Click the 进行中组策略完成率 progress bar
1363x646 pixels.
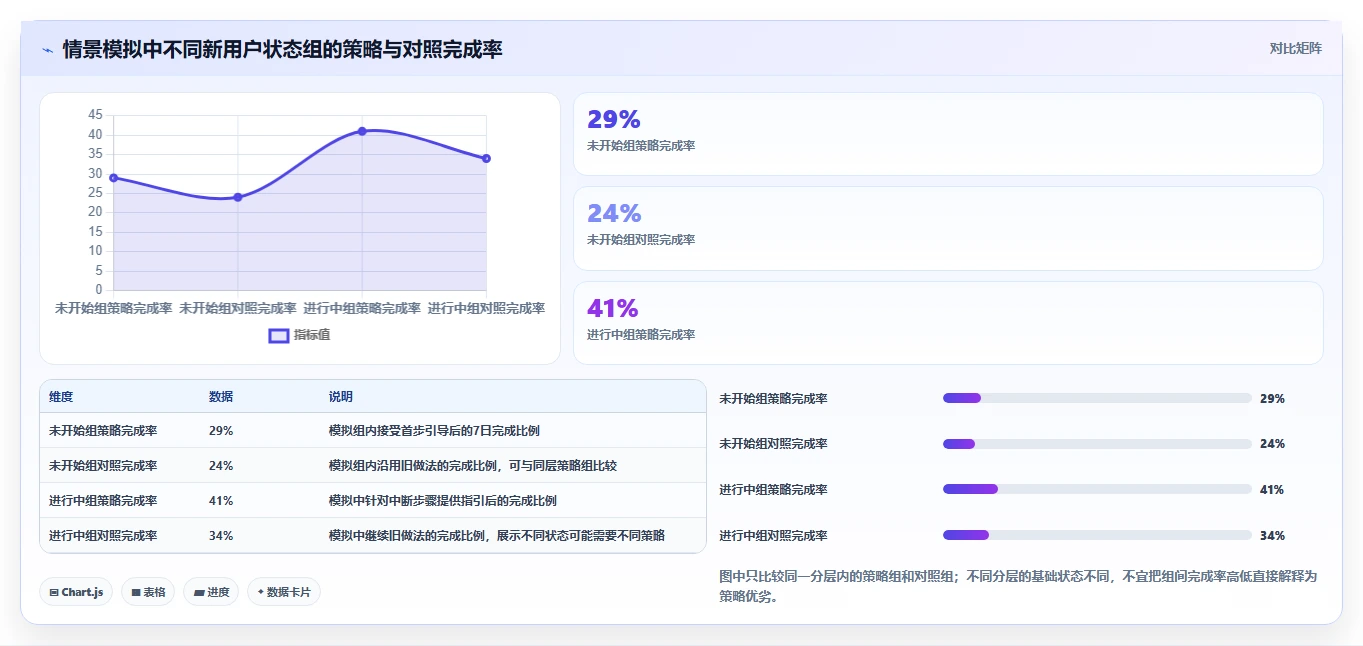tap(1097, 489)
